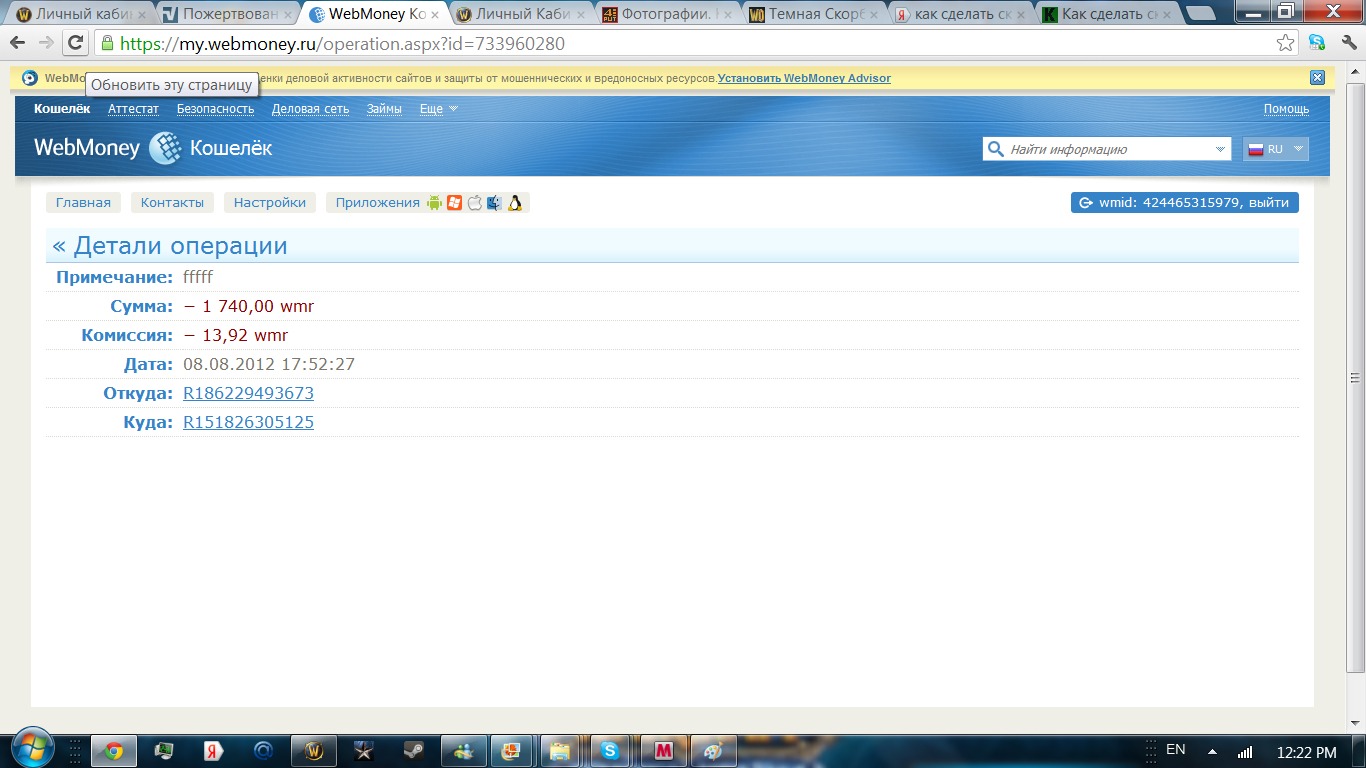Open the Приложения link

tap(378, 202)
